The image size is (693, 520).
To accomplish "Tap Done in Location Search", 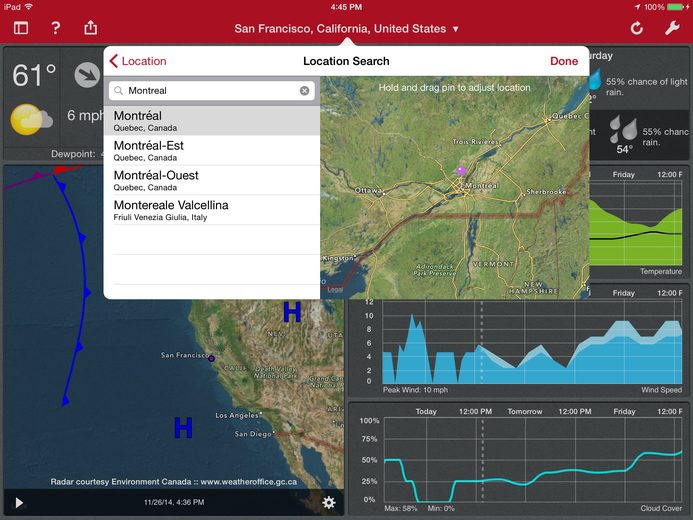I will point(564,61).
